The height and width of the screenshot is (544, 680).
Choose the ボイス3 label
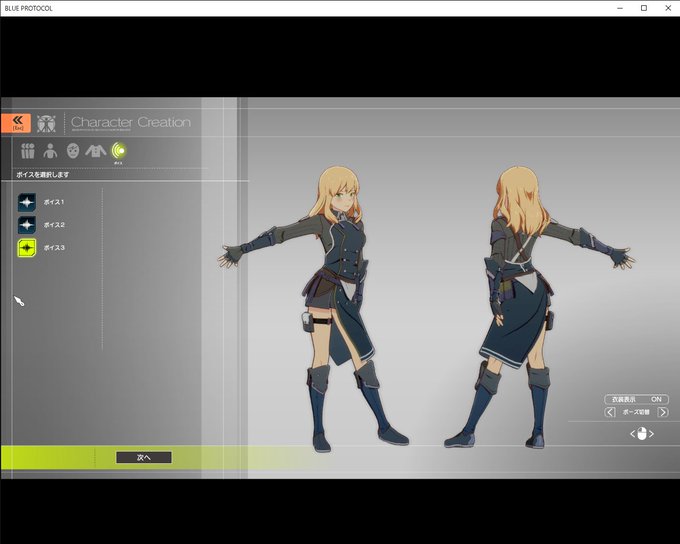coord(54,248)
